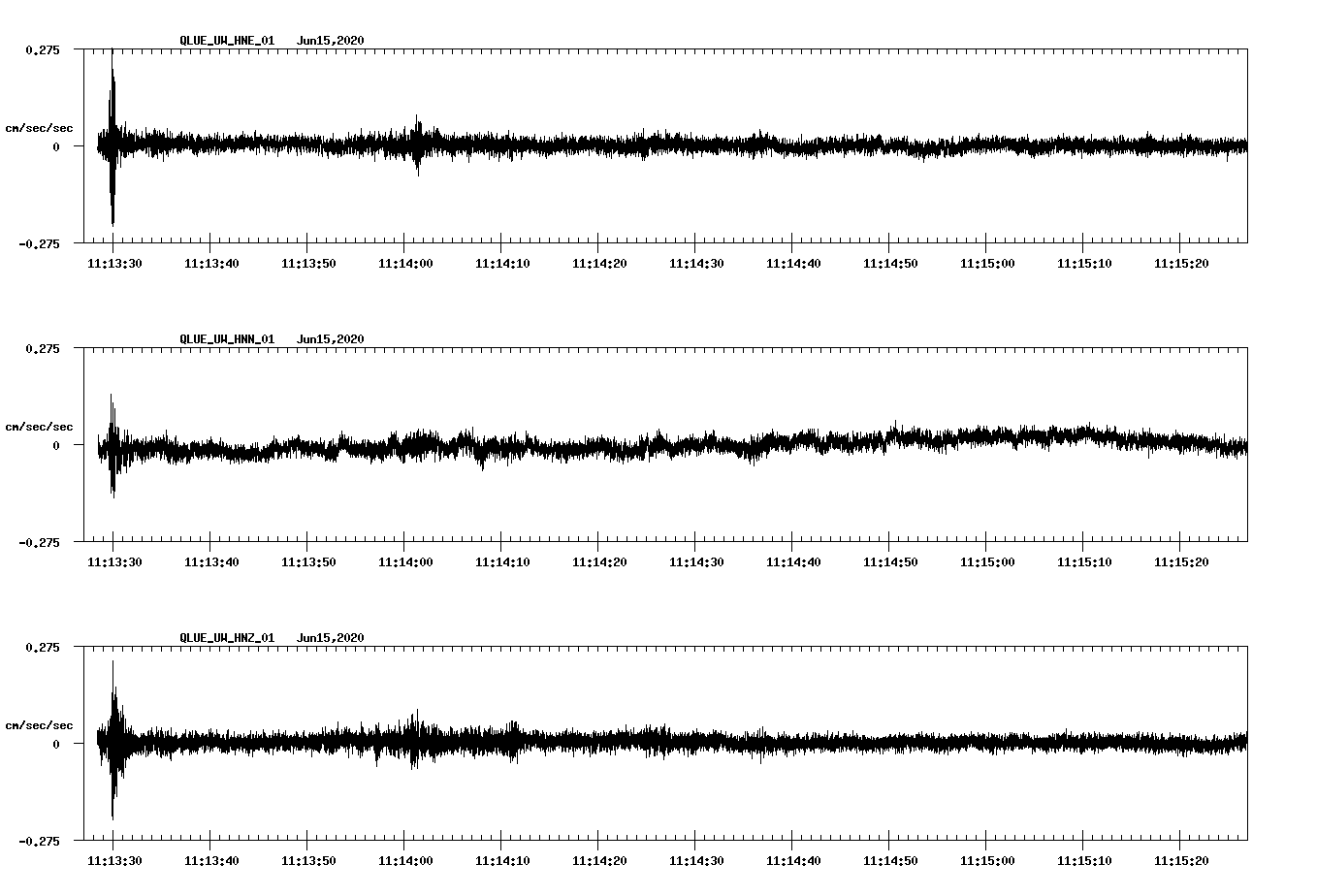The height and width of the screenshot is (896, 1317).
Task: Click the 11:14:50 time label under HNZ plot
Action: (890, 861)
